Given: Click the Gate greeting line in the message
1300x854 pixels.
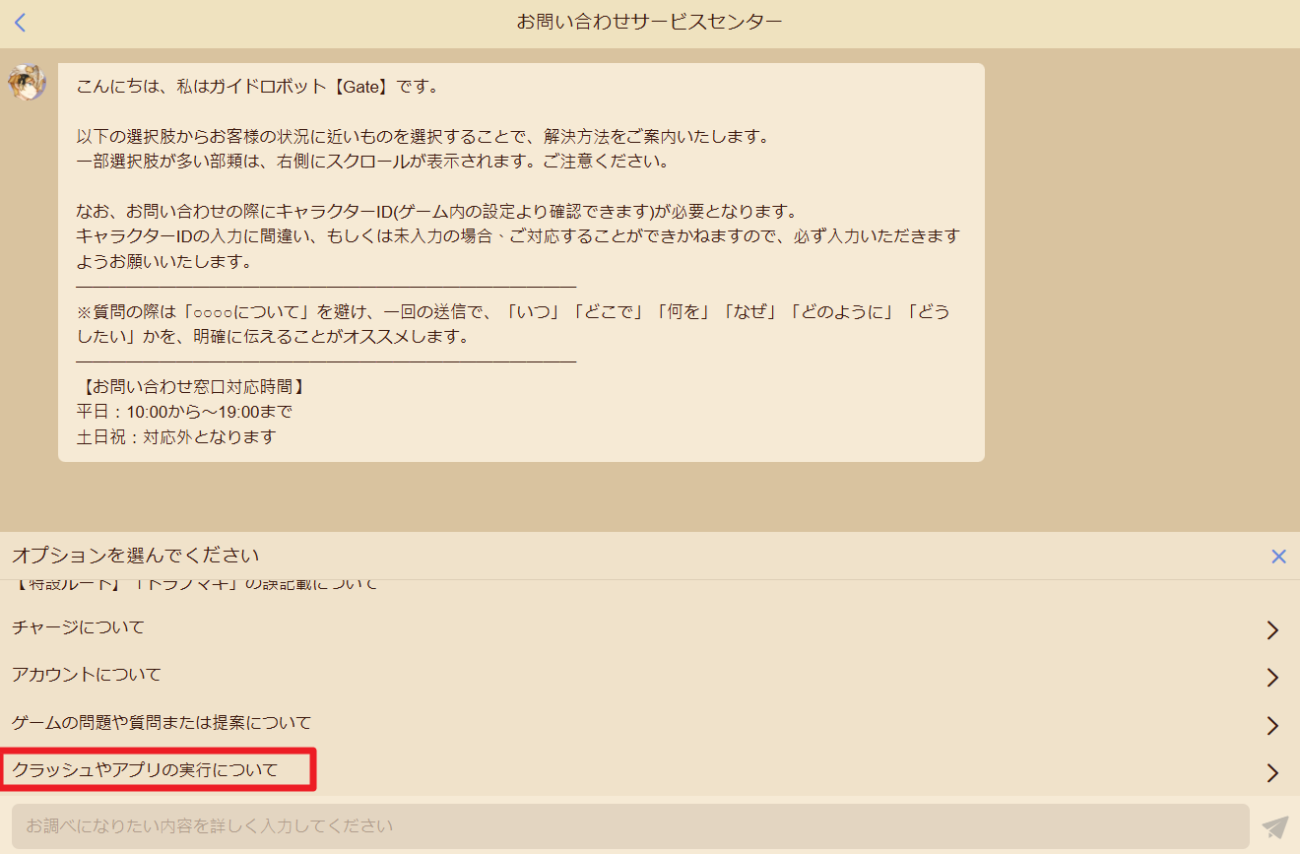Looking at the screenshot, I should [x=257, y=87].
